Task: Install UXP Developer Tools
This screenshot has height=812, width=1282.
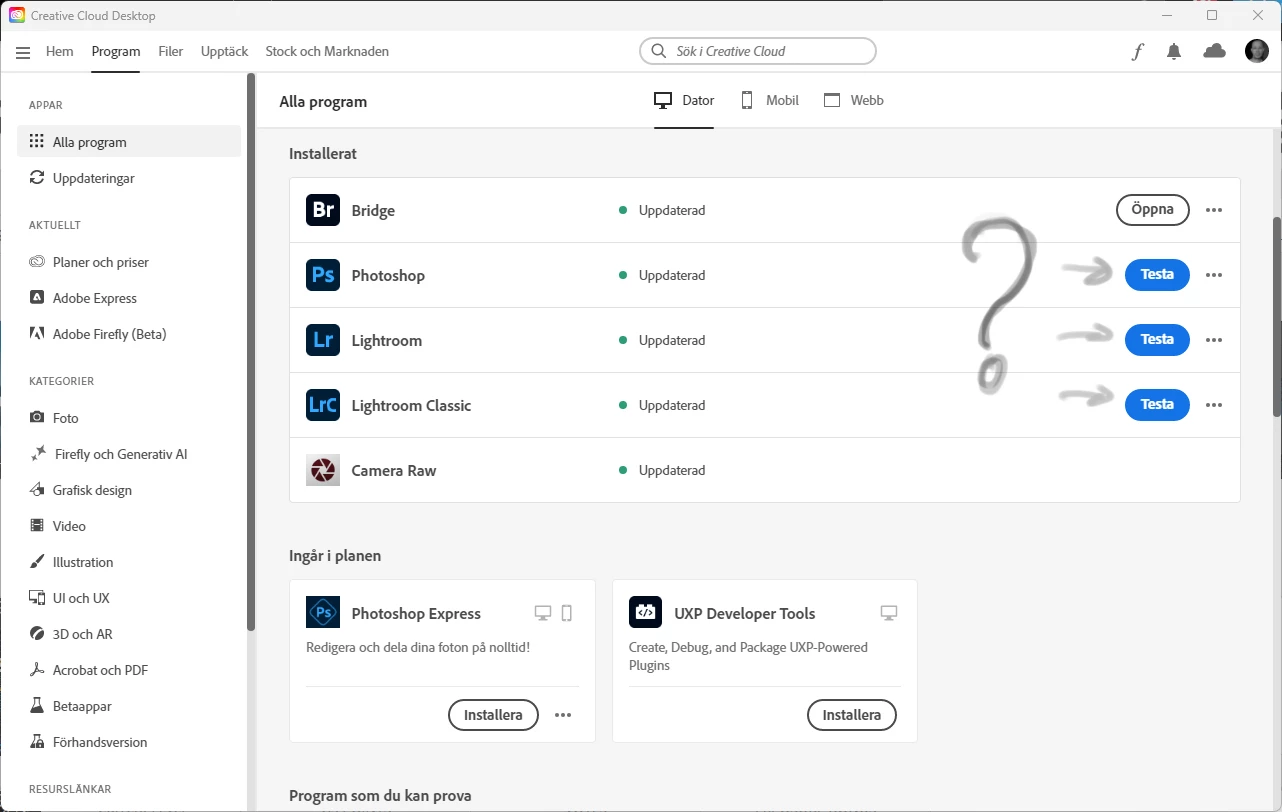Action: tap(851, 715)
